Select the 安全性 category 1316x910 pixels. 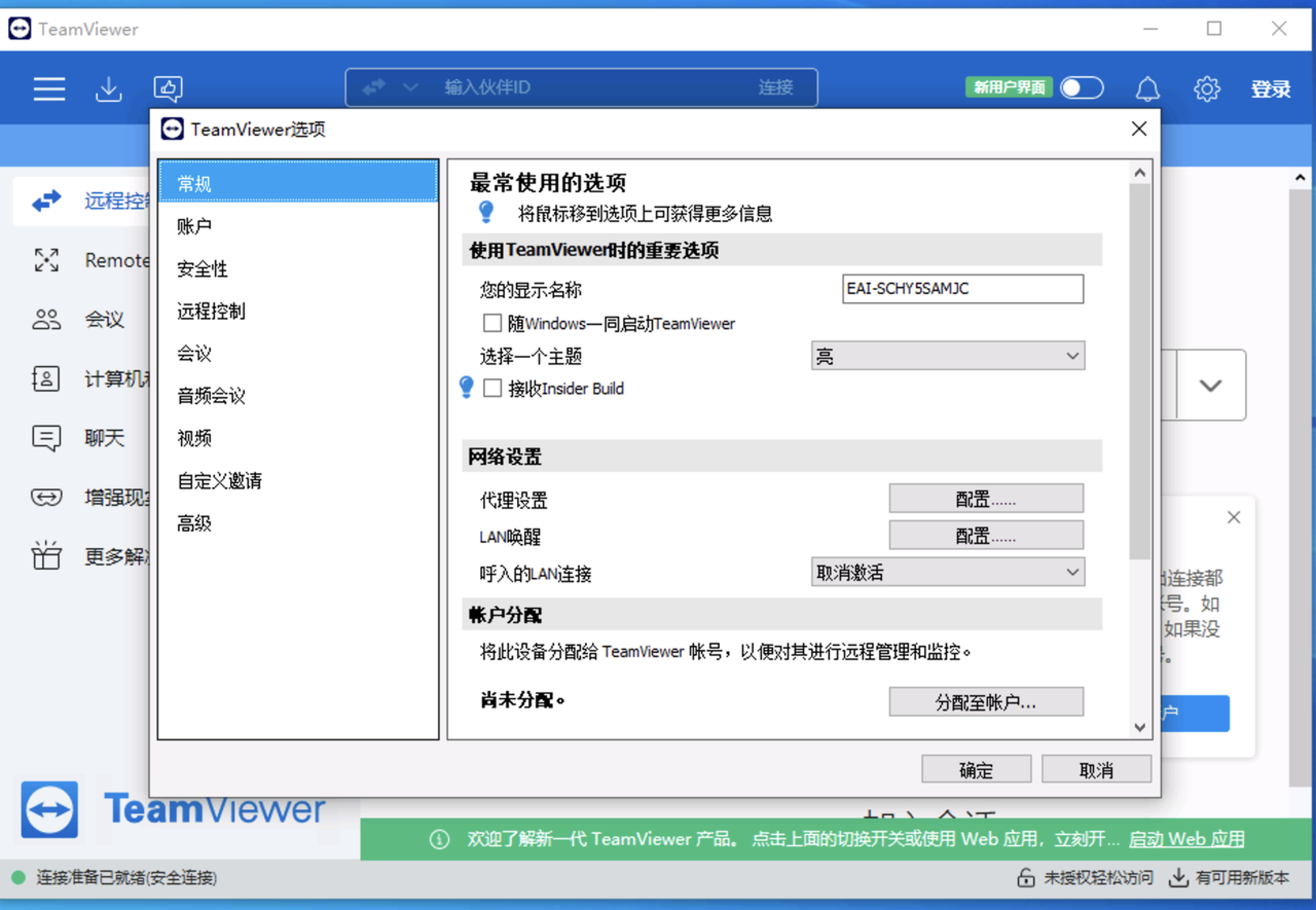click(299, 268)
